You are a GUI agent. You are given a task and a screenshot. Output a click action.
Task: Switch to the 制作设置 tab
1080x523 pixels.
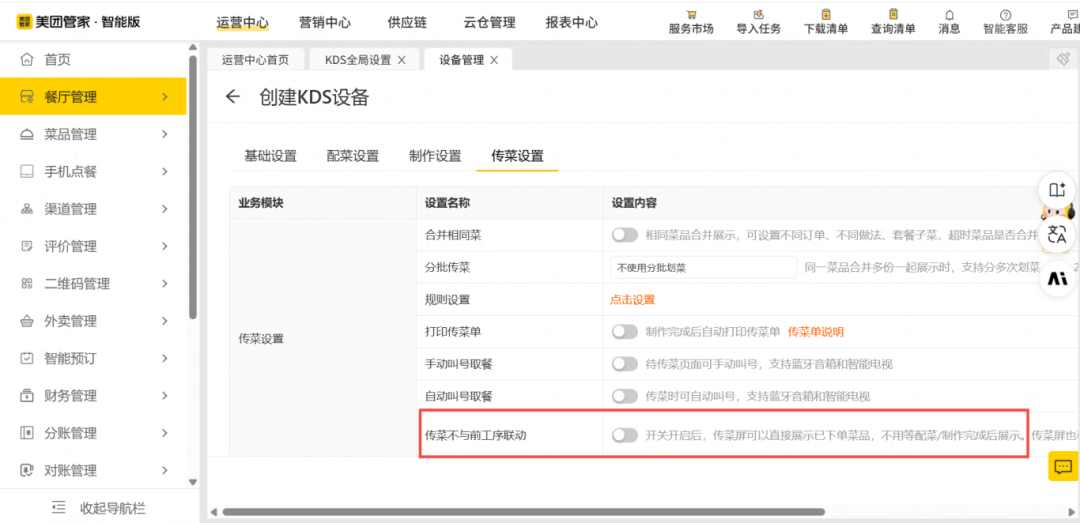pyautogui.click(x=435, y=156)
